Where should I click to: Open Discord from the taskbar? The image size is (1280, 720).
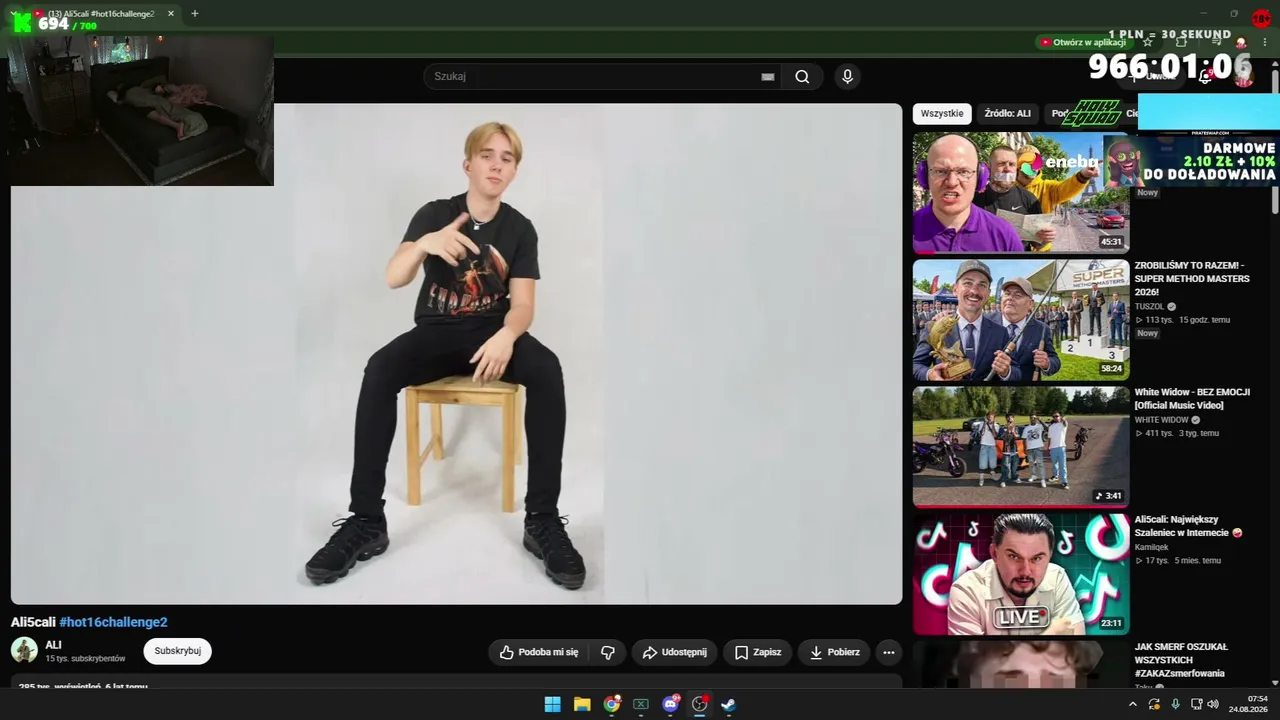click(x=671, y=704)
